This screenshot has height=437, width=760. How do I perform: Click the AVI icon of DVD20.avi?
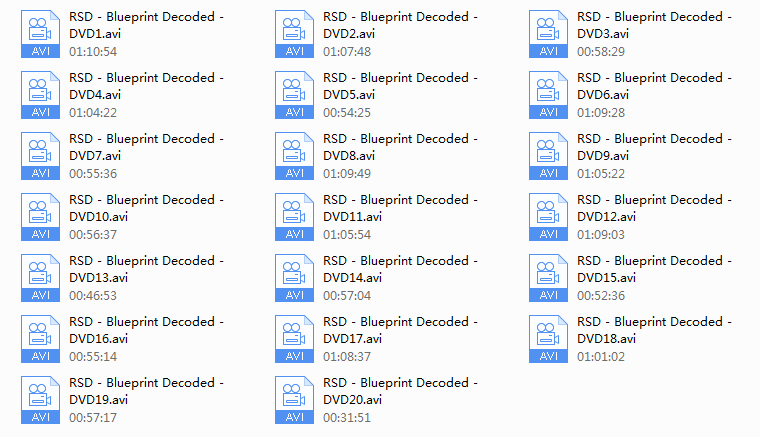point(294,401)
